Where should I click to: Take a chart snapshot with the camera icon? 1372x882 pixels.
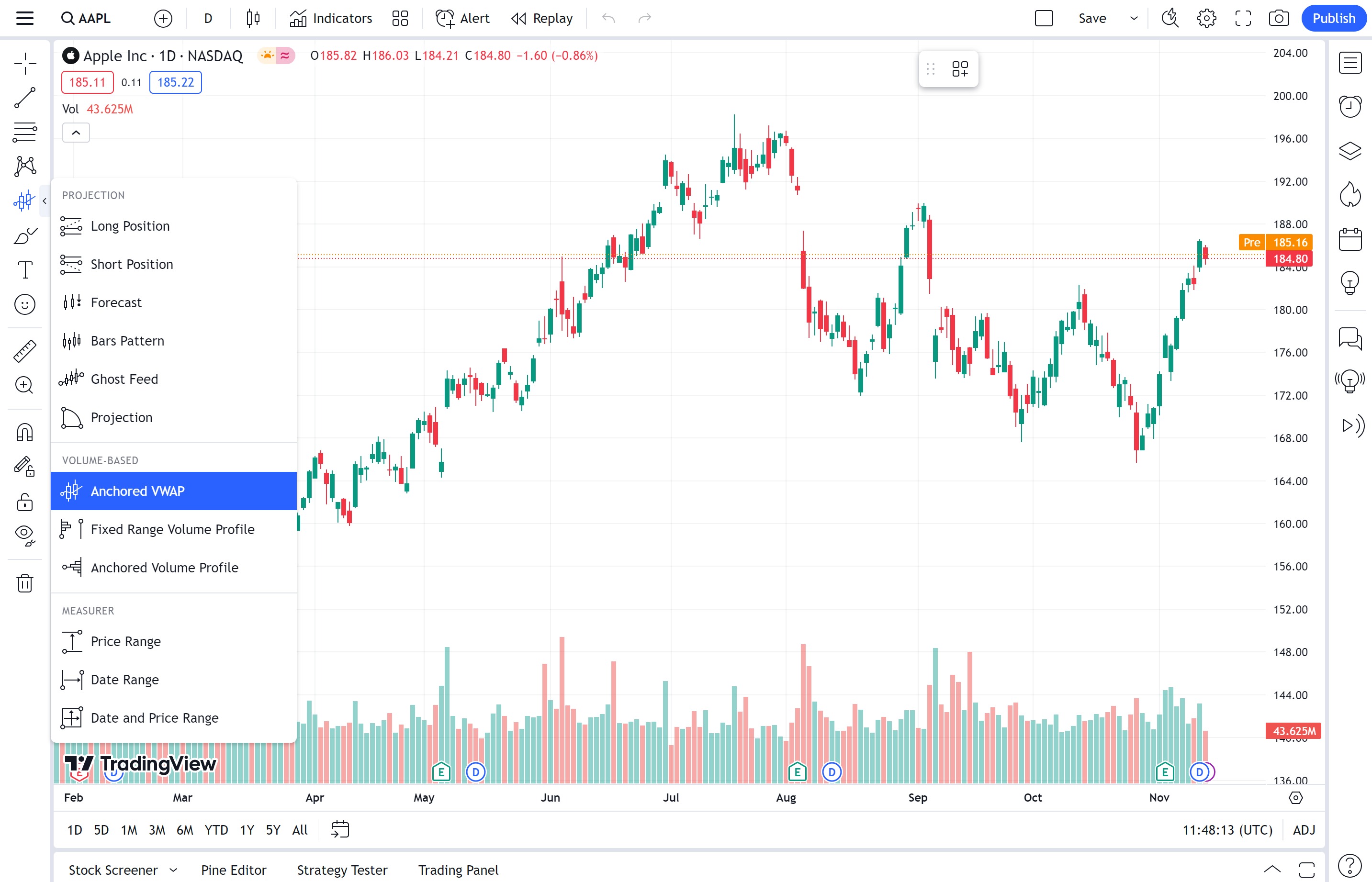1279,18
